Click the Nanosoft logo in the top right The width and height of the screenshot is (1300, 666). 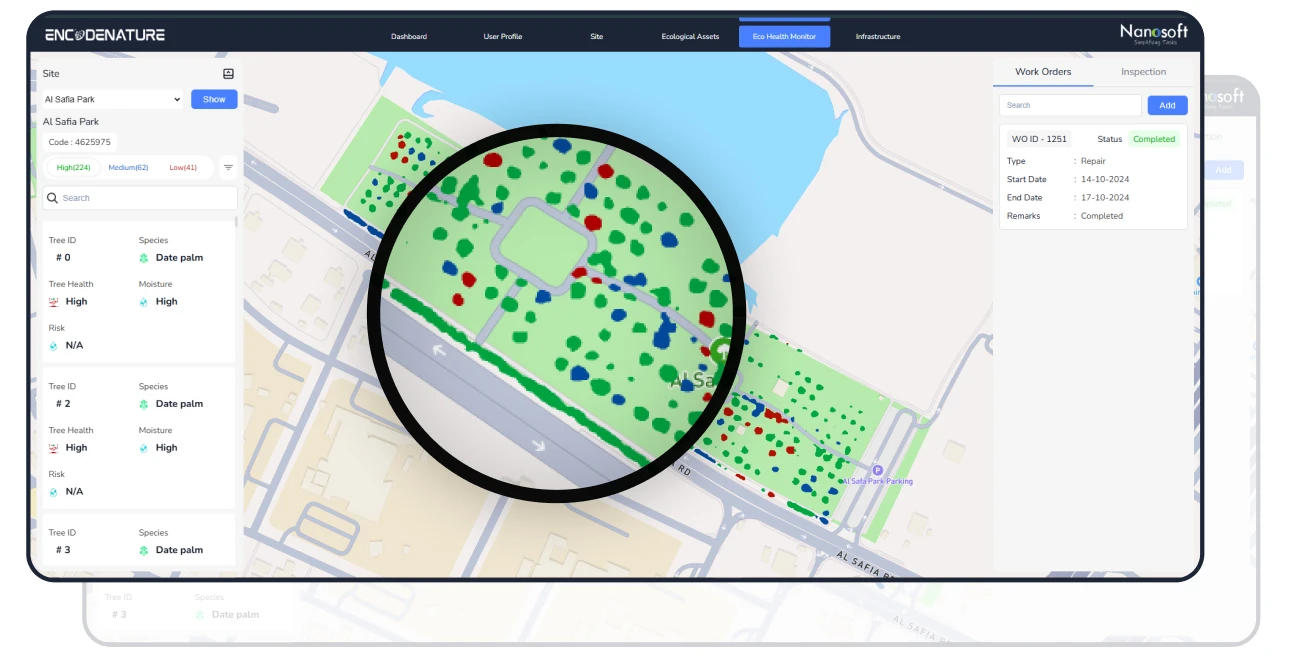1155,31
